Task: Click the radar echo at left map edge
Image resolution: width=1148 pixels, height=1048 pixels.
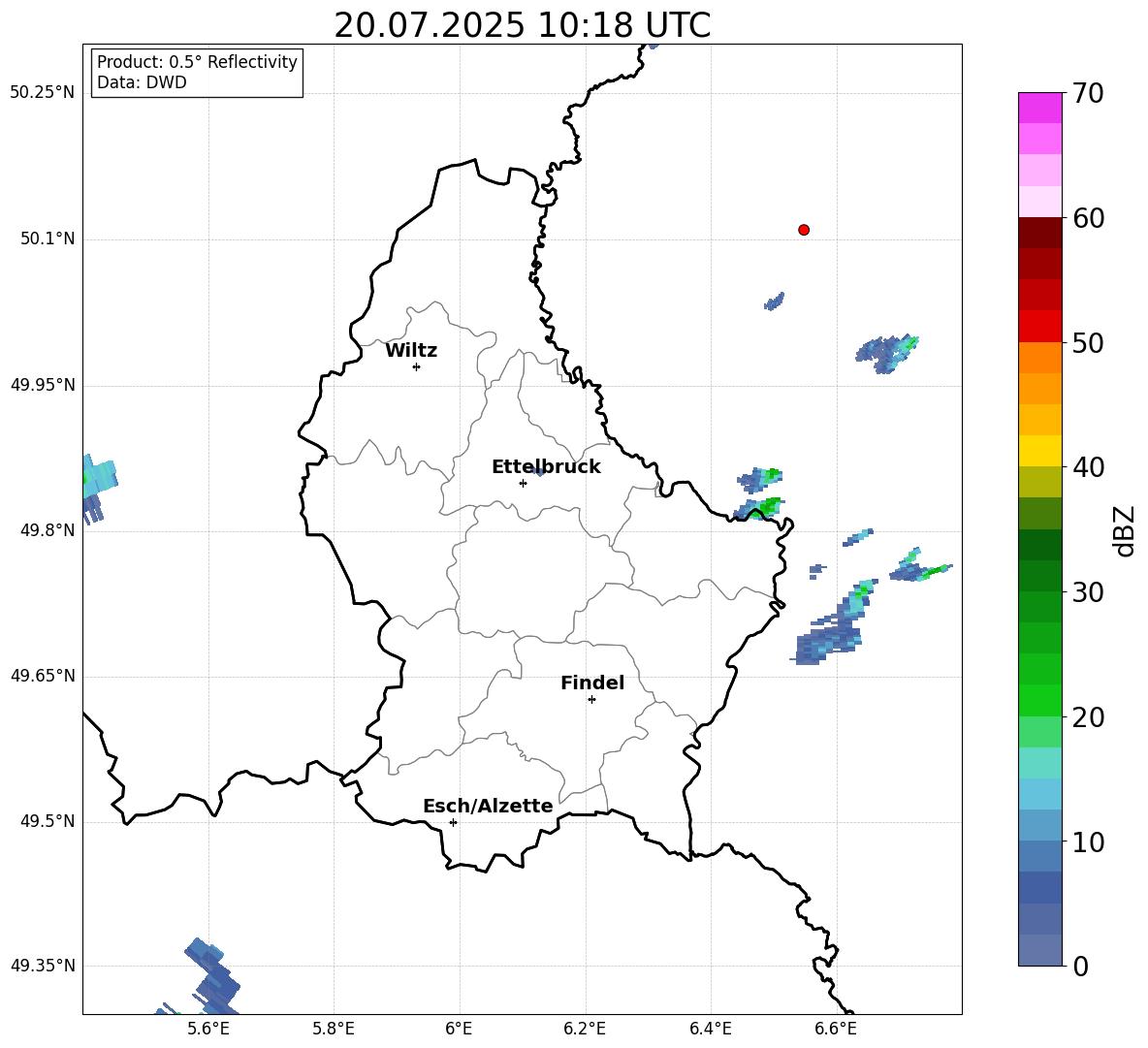Action: pos(98,489)
